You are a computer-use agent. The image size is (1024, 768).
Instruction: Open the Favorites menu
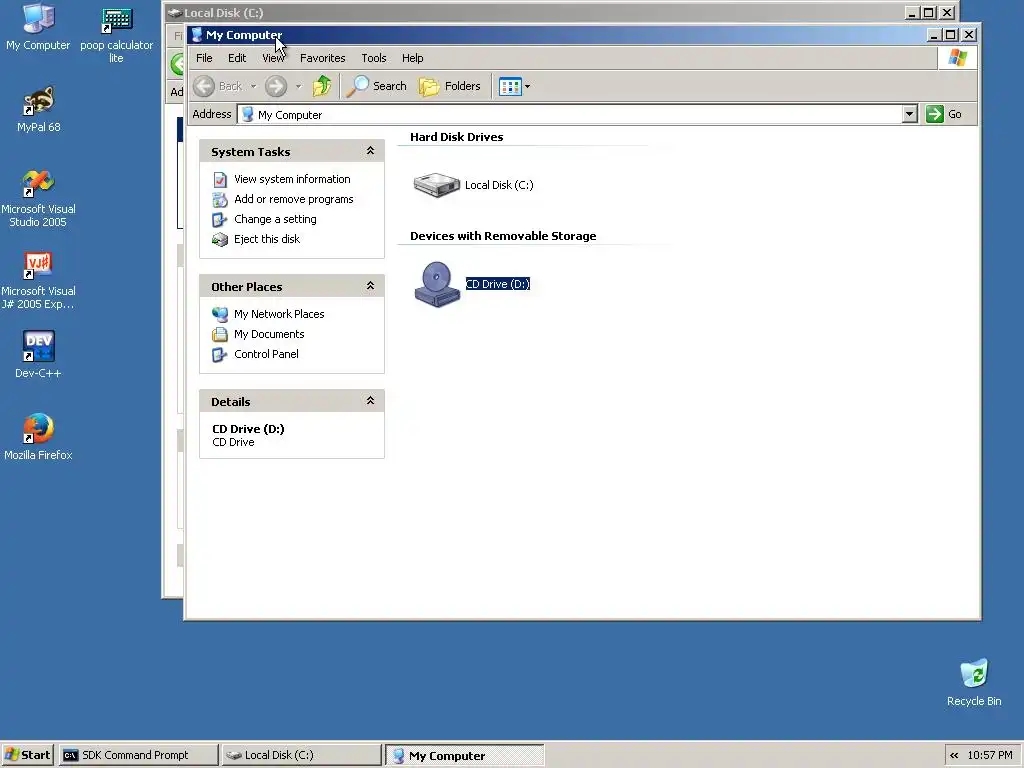click(x=323, y=58)
